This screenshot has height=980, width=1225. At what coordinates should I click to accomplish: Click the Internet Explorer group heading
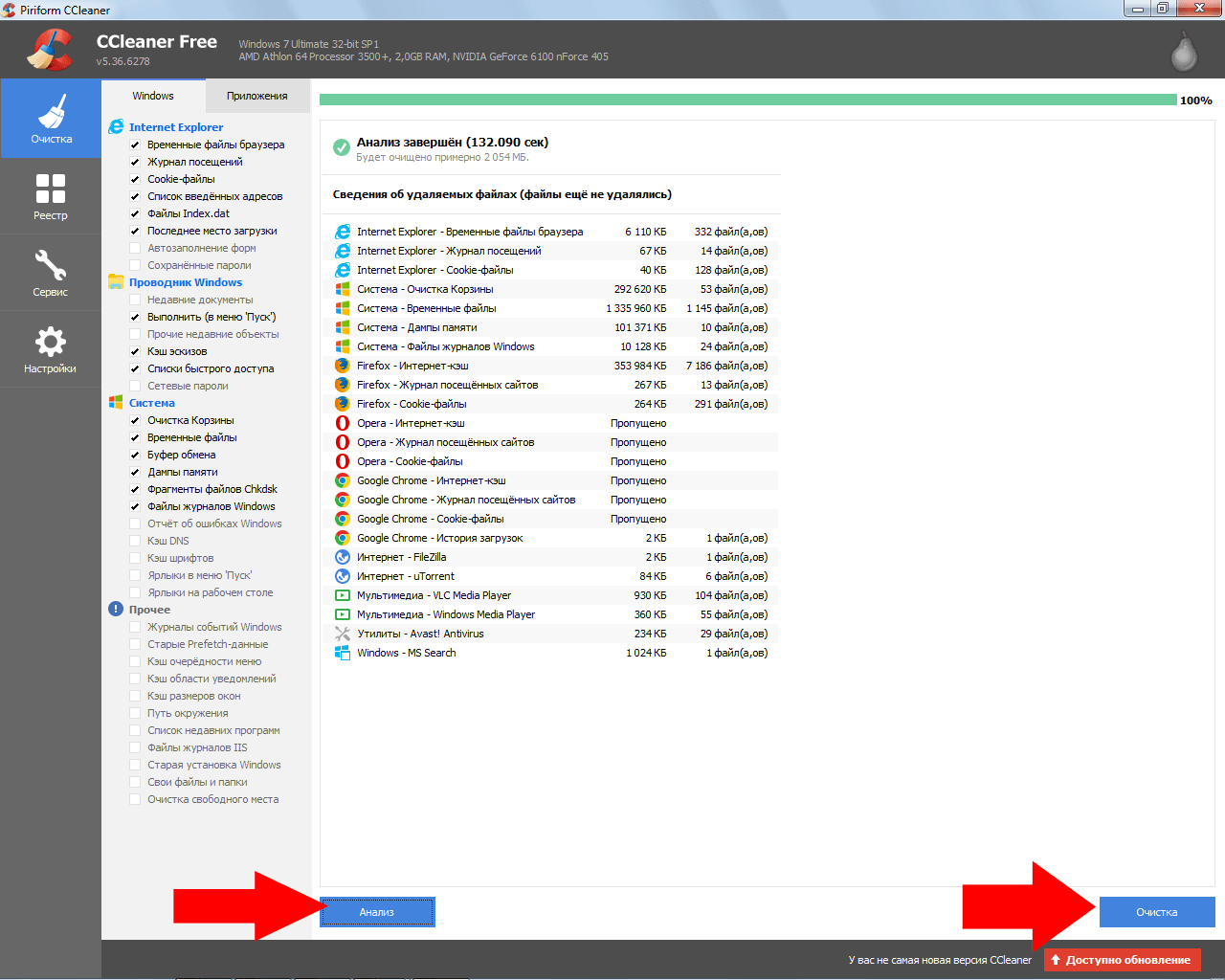176,126
